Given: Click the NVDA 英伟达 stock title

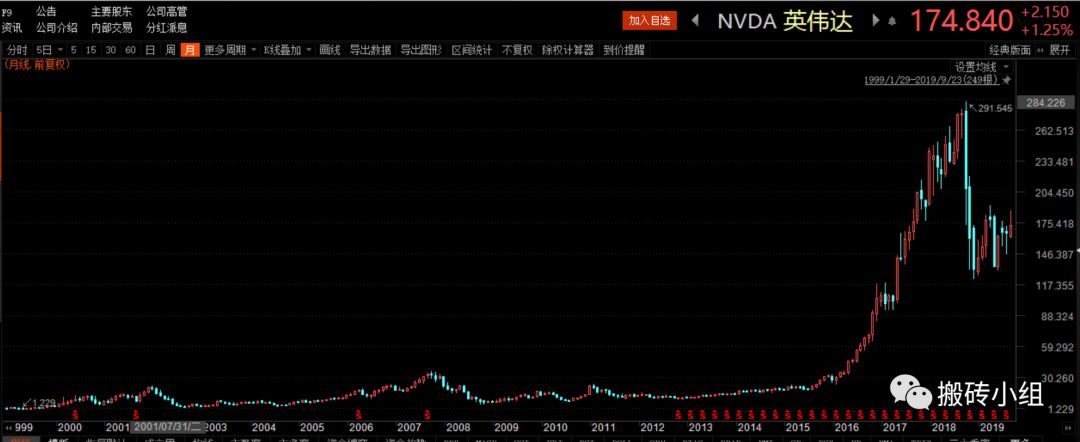Looking at the screenshot, I should pyautogui.click(x=785, y=21).
